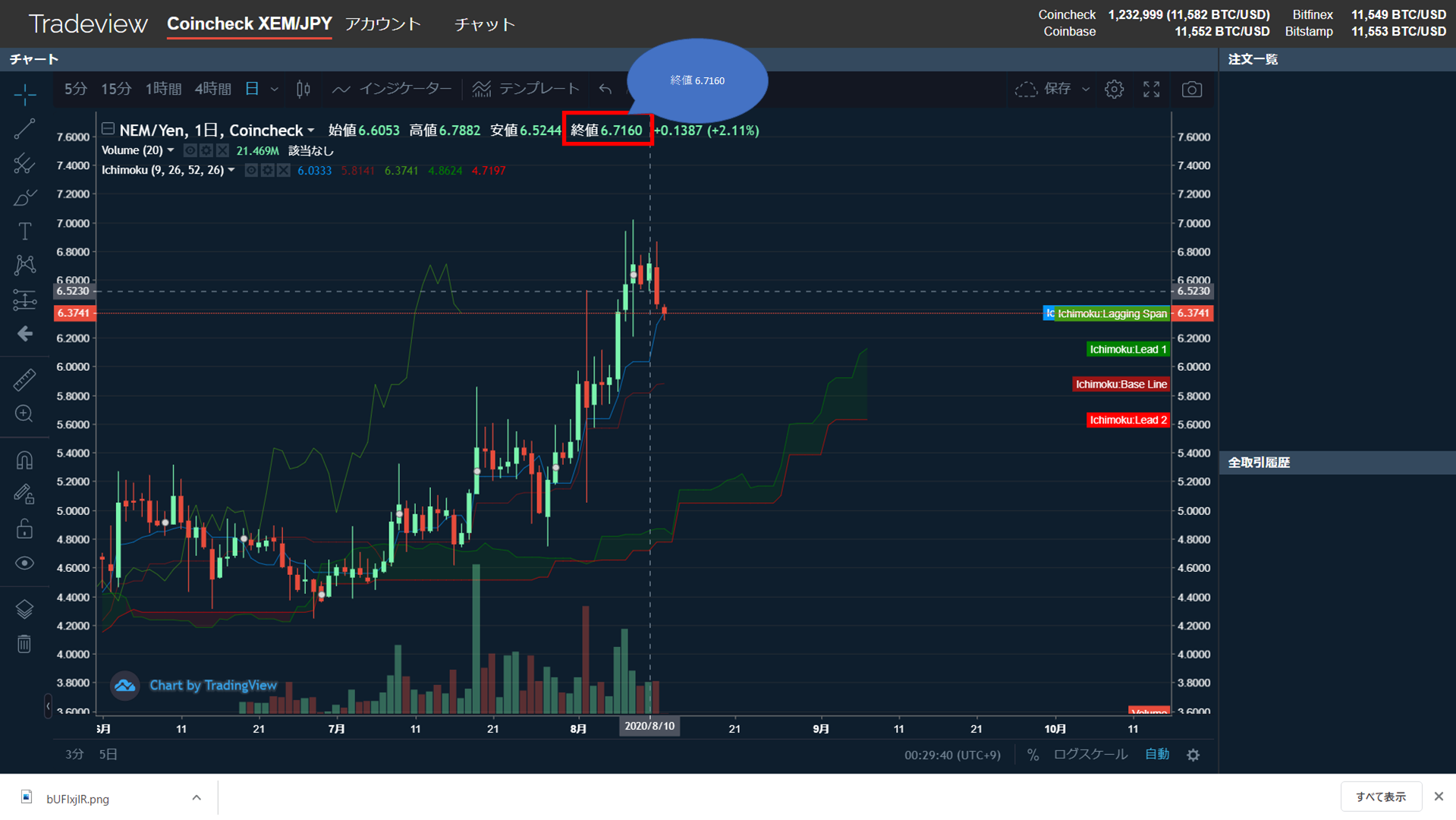Image resolution: width=1456 pixels, height=820 pixels.
Task: Select the text annotation tool
Action: tap(25, 231)
